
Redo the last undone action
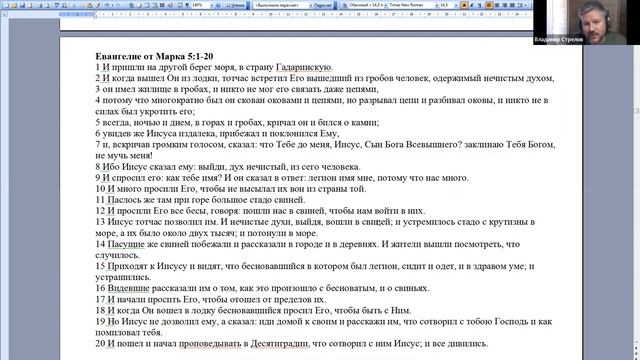[x=118, y=5]
